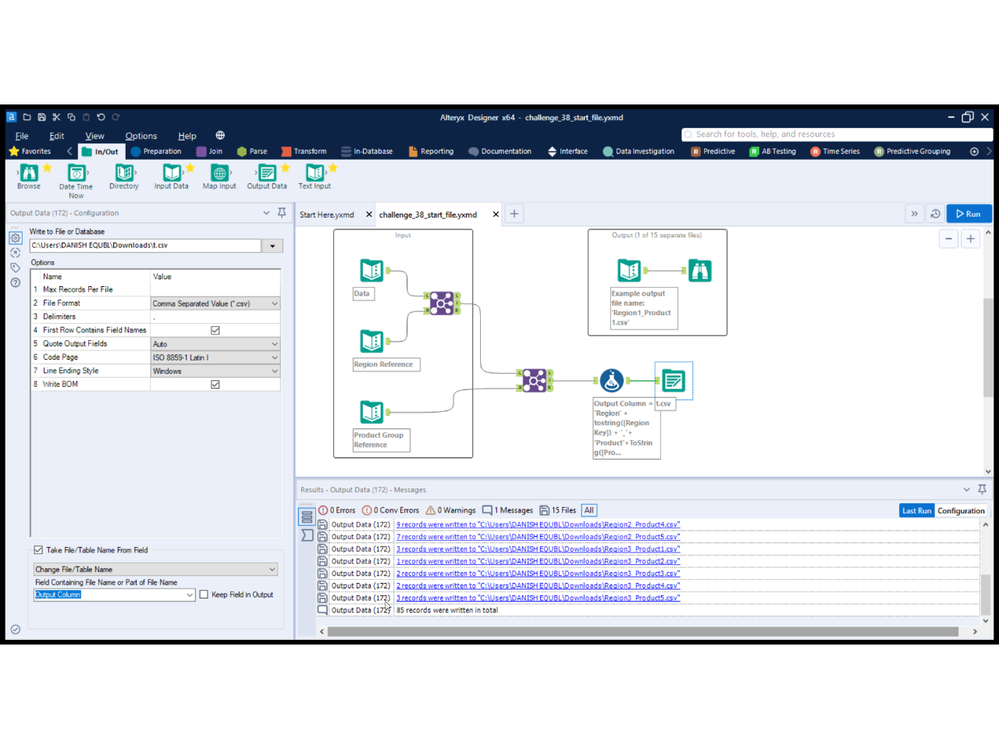Select the Formula tool on canvas
The height and width of the screenshot is (749, 999).
612,380
